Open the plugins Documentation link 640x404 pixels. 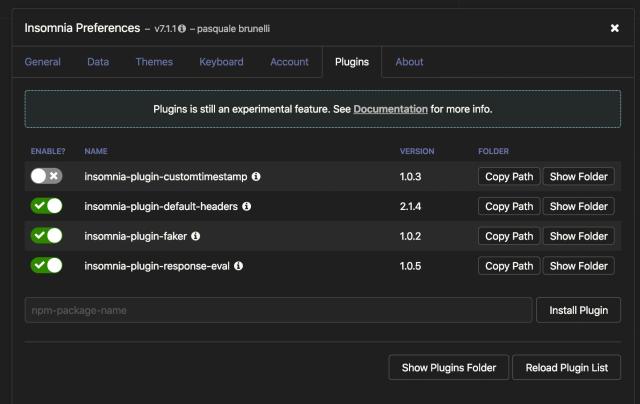390,109
